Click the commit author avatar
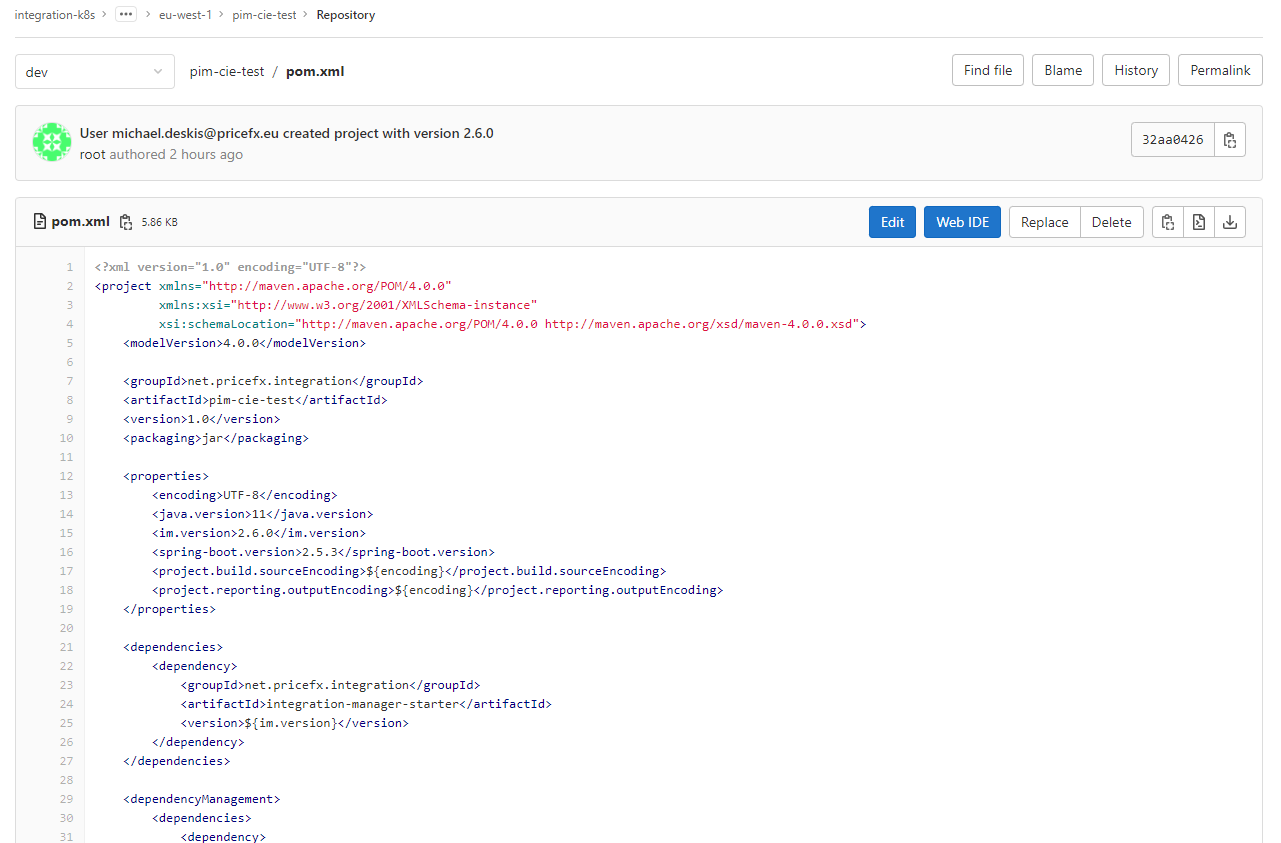Screen dimensions: 1281x843 click(x=51, y=143)
